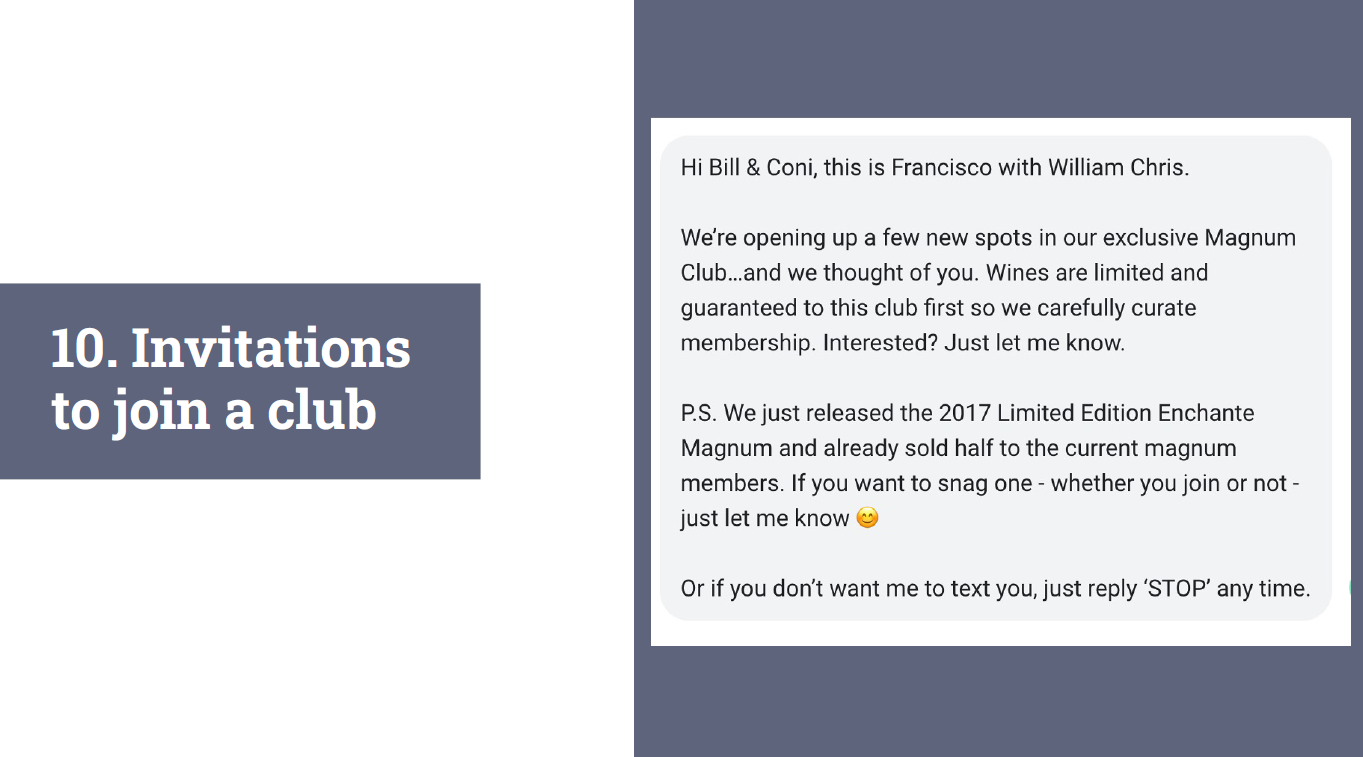Click the 'Or if you don't want me' line

(839, 588)
